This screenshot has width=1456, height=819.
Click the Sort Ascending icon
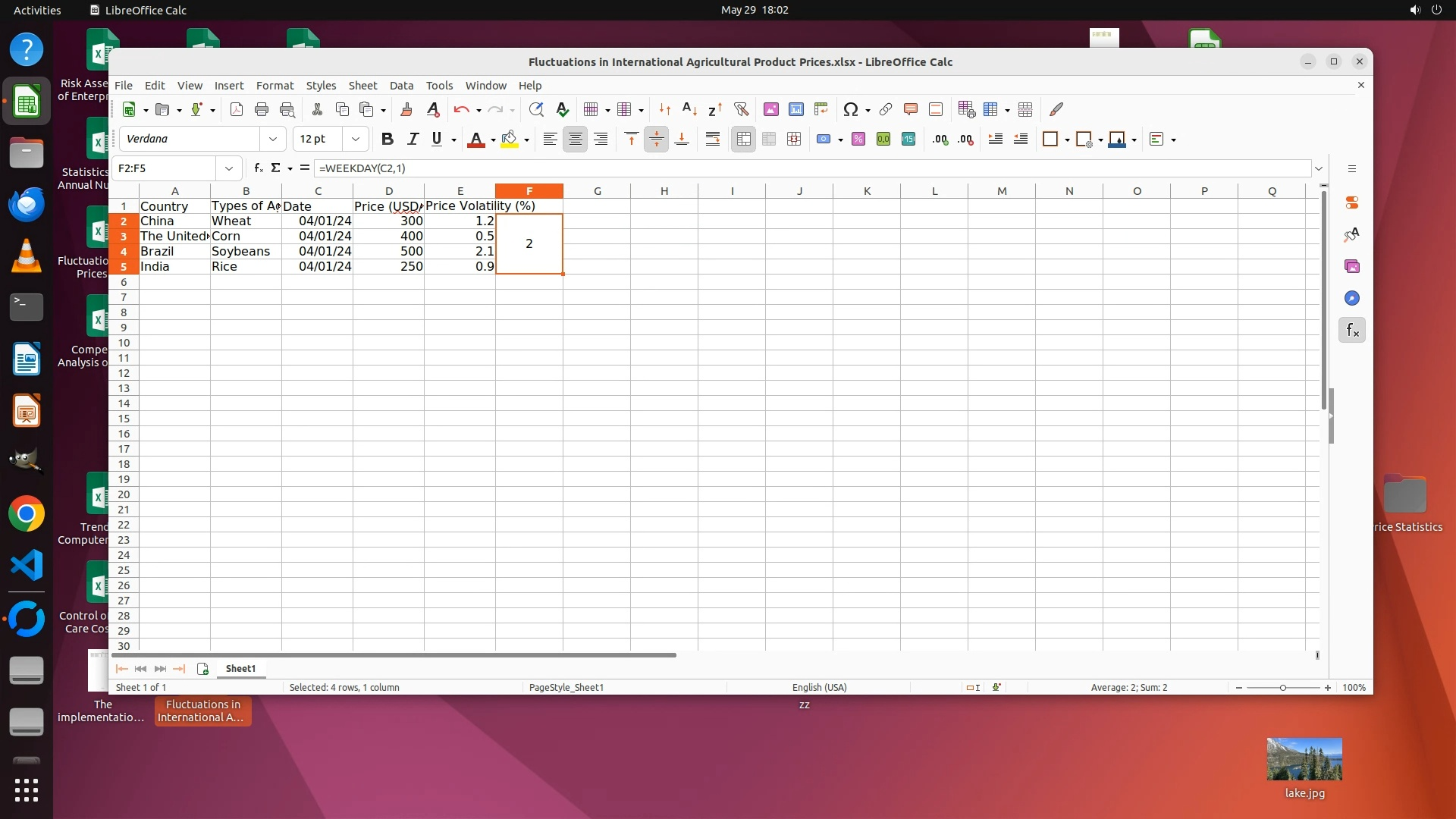point(689,109)
